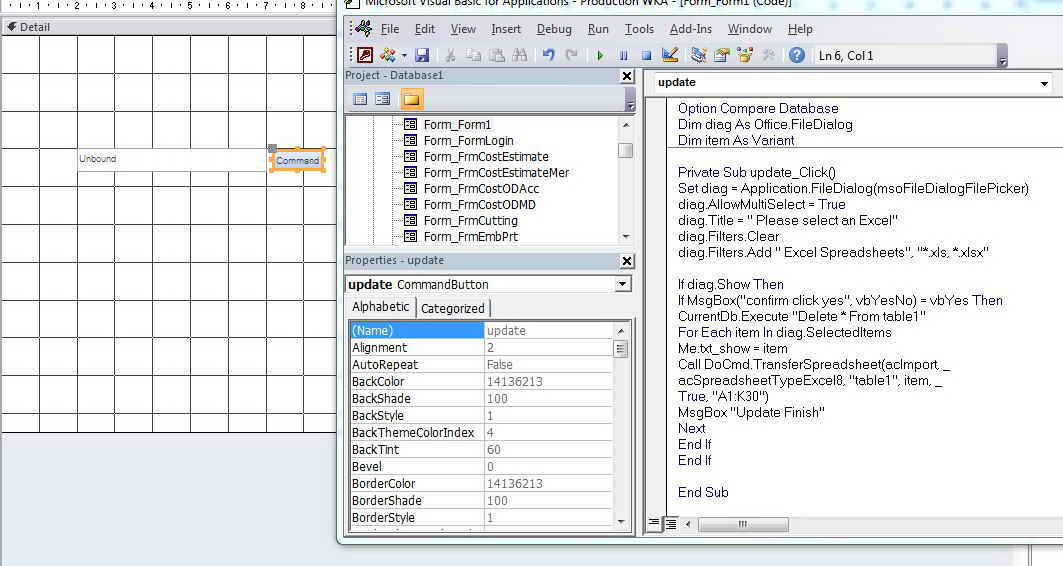
Task: Toggle Design Mode icon
Action: (670, 56)
